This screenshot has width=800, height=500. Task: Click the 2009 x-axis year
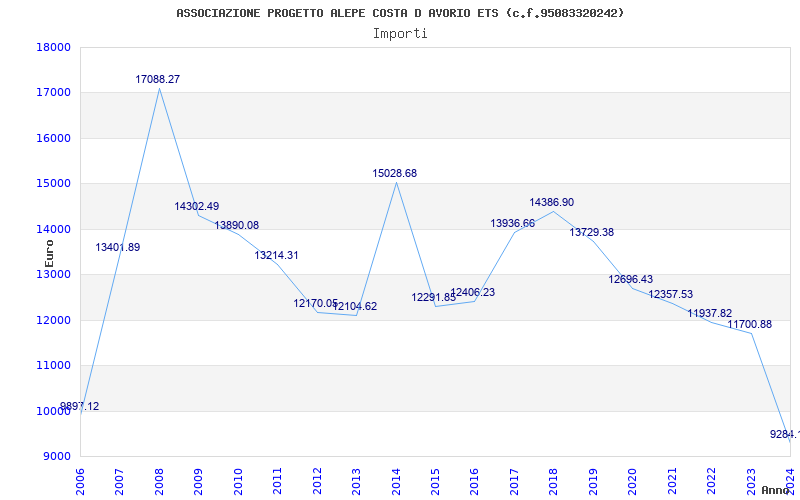point(198,482)
